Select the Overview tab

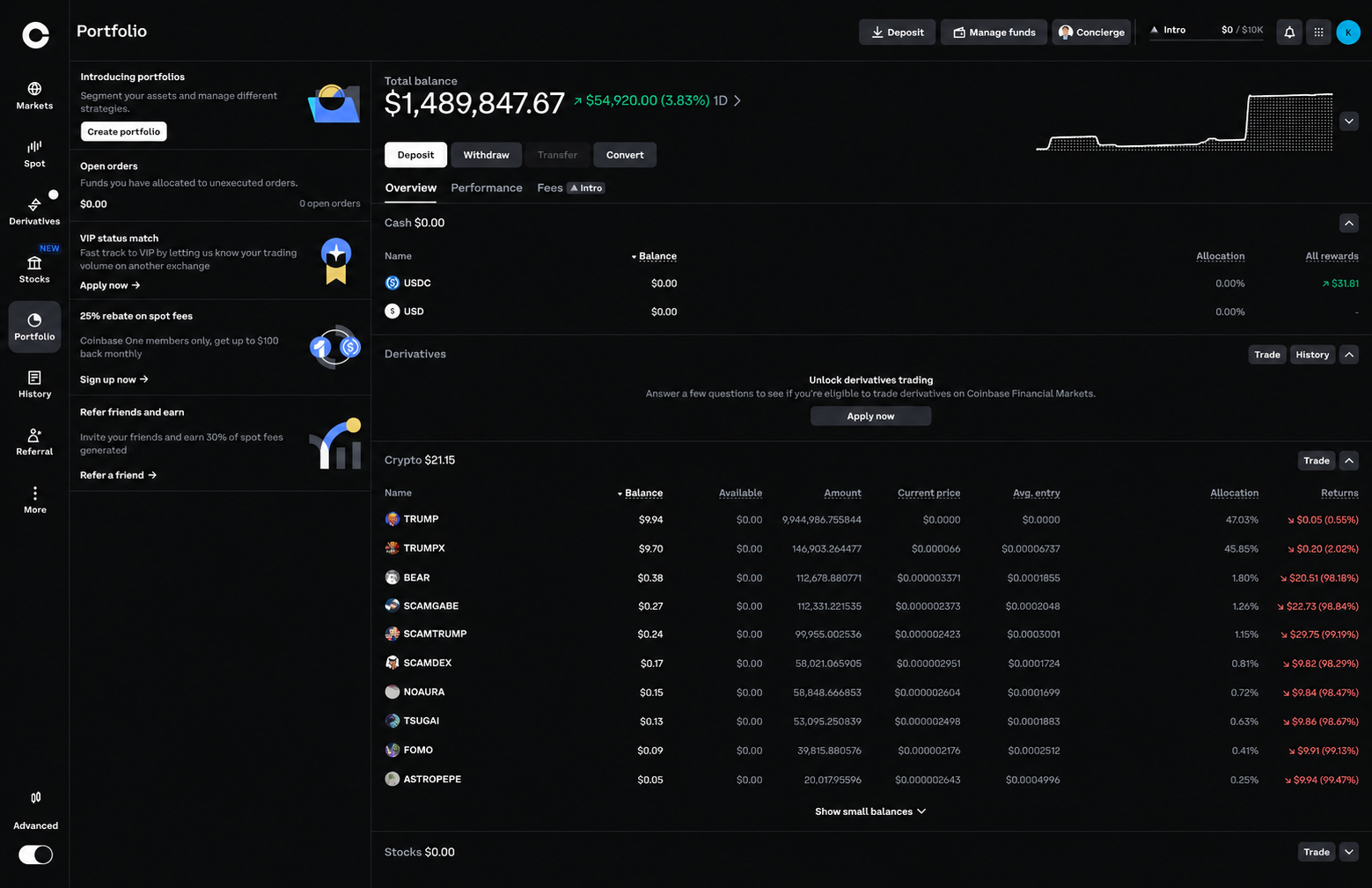point(411,187)
